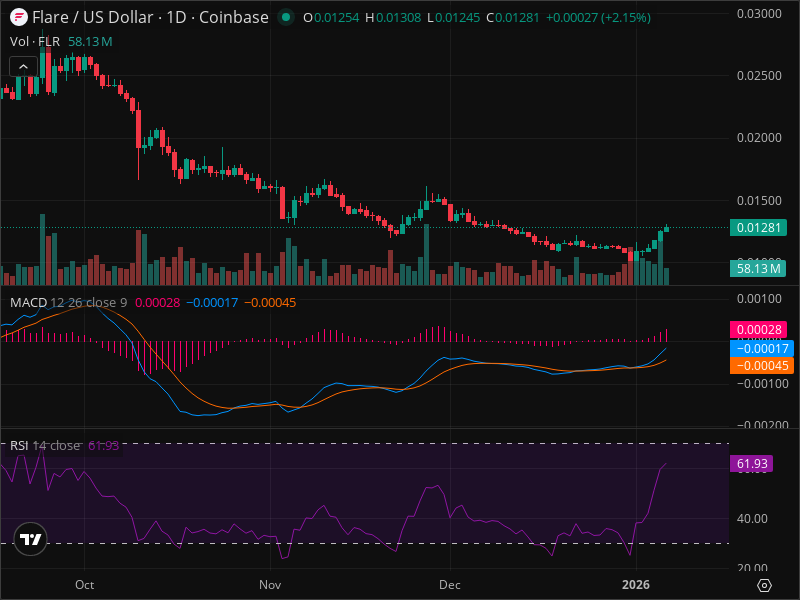The width and height of the screenshot is (800, 600).
Task: Click the 58.13 M volume axis label
Action: tap(758, 268)
